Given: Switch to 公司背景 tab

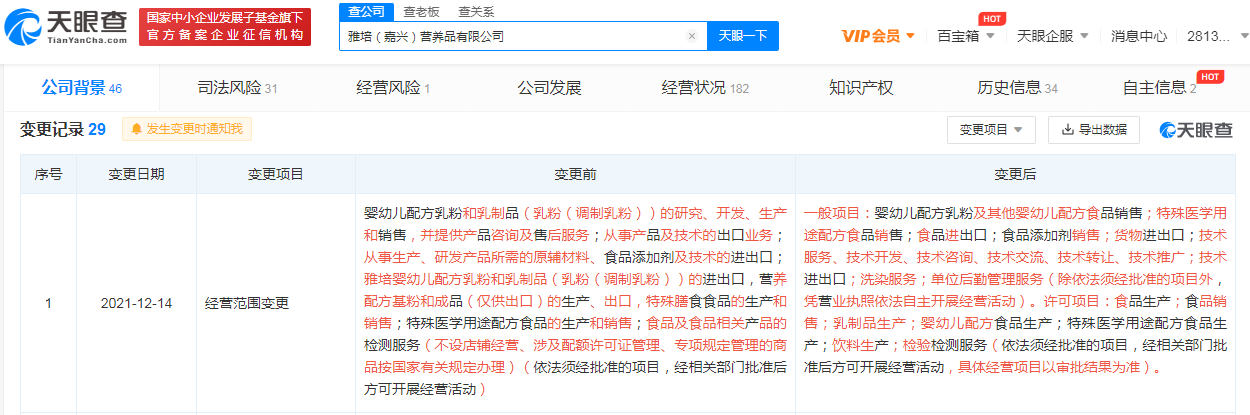Looking at the screenshot, I should pos(81,88).
